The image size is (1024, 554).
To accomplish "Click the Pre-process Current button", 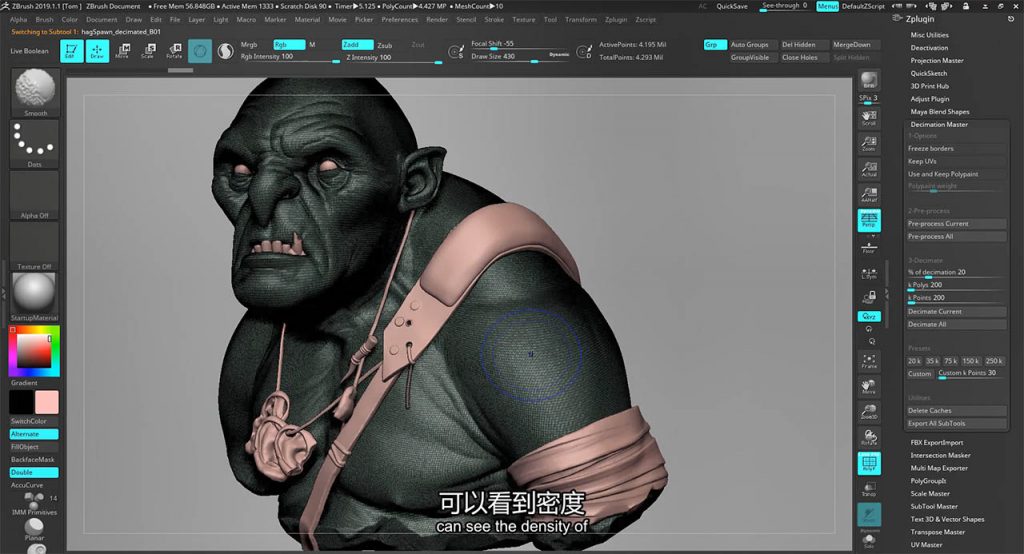I will pyautogui.click(x=956, y=223).
